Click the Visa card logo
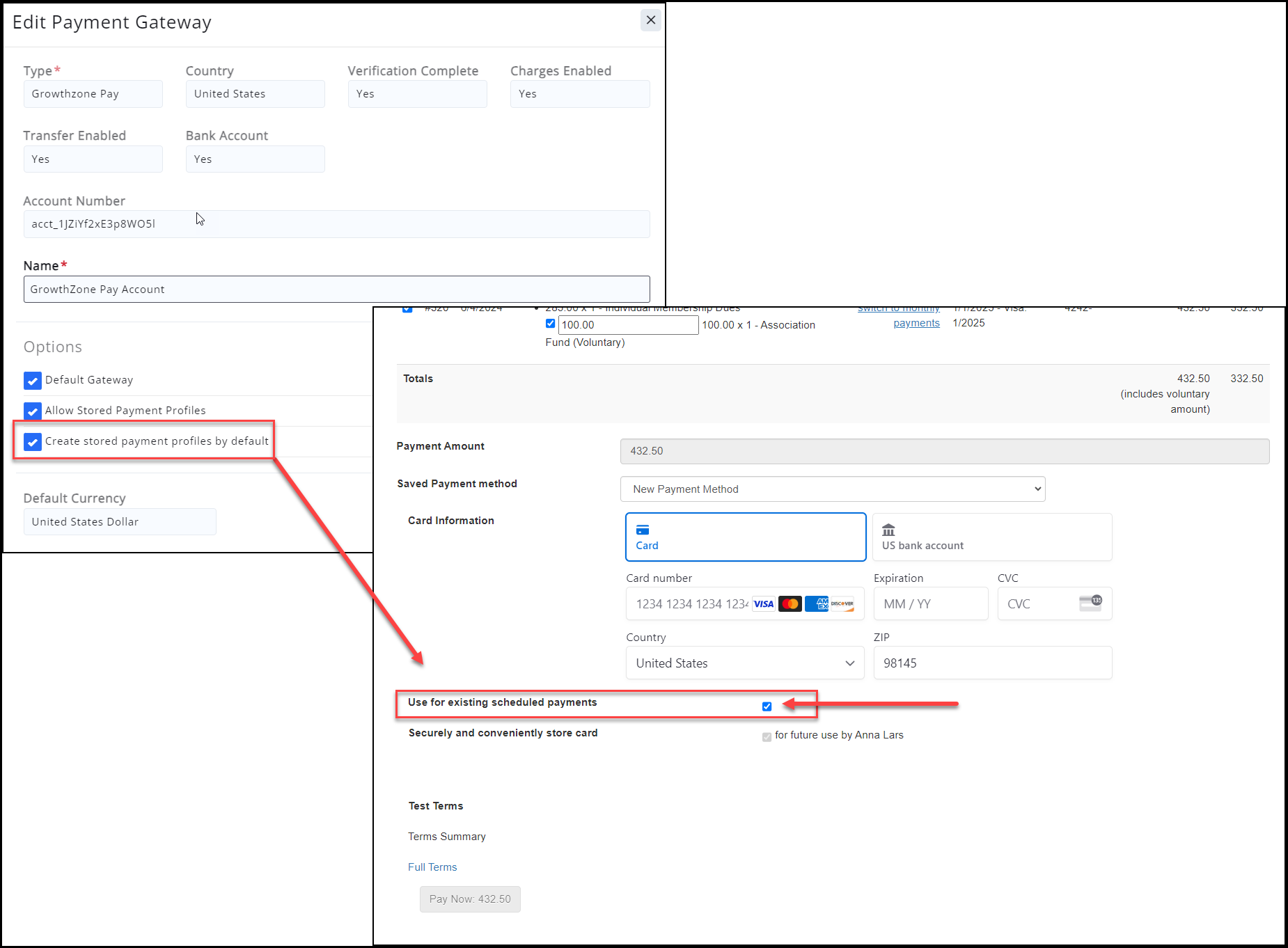The width and height of the screenshot is (1288, 948). point(764,604)
